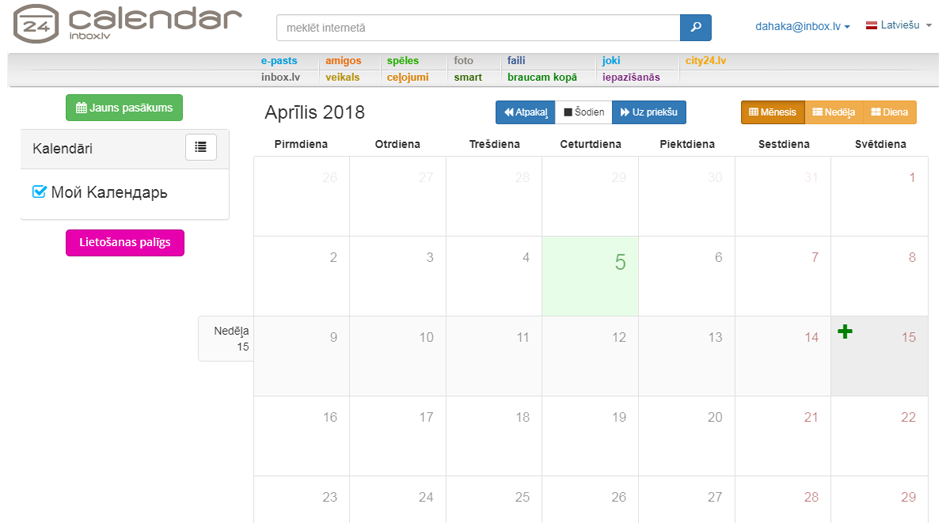This screenshot has height=524, width=950.
Task: Switch to Nedēļa week view
Action: [x=834, y=112]
